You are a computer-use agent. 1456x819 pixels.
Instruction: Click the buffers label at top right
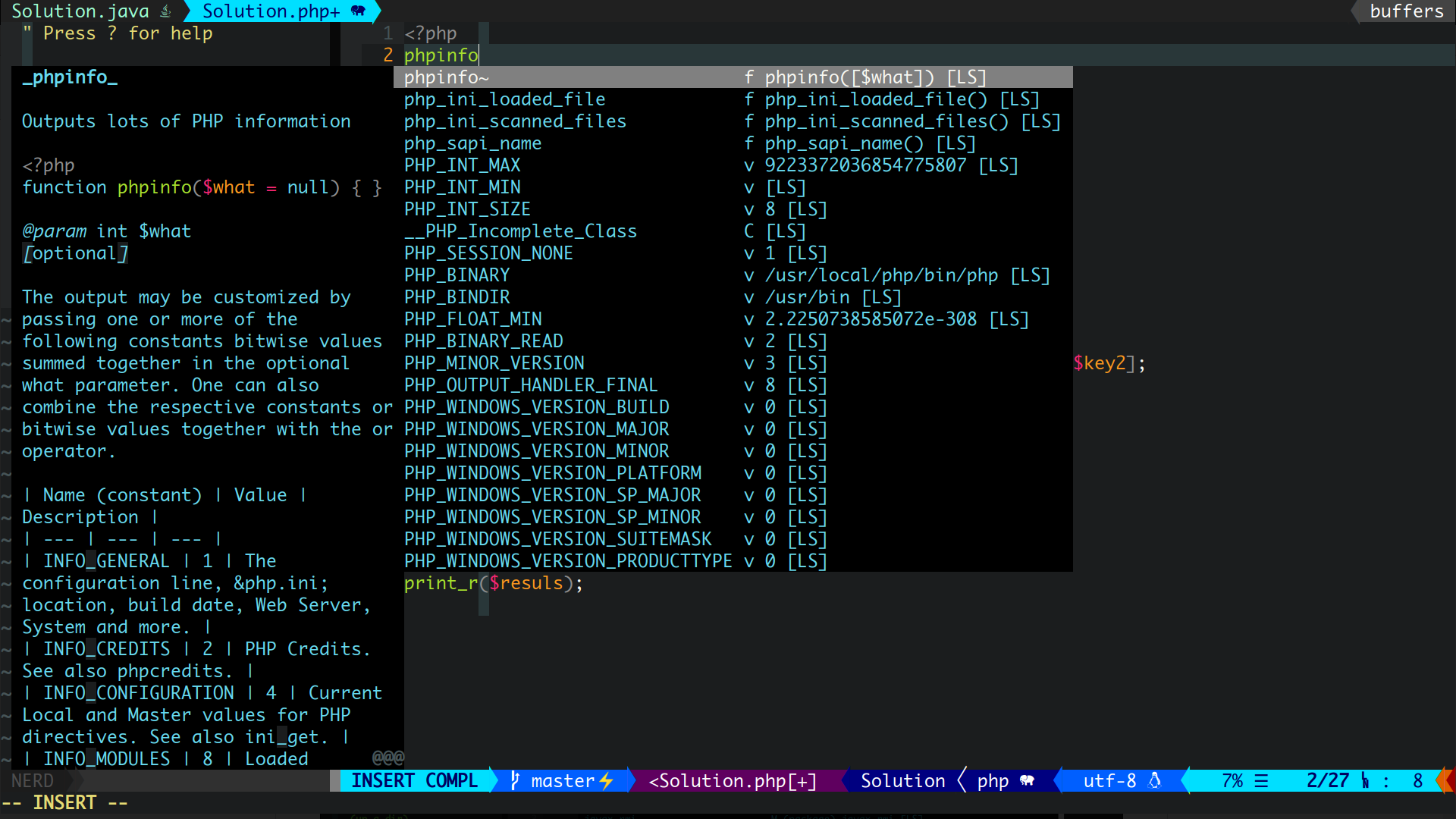1407,11
